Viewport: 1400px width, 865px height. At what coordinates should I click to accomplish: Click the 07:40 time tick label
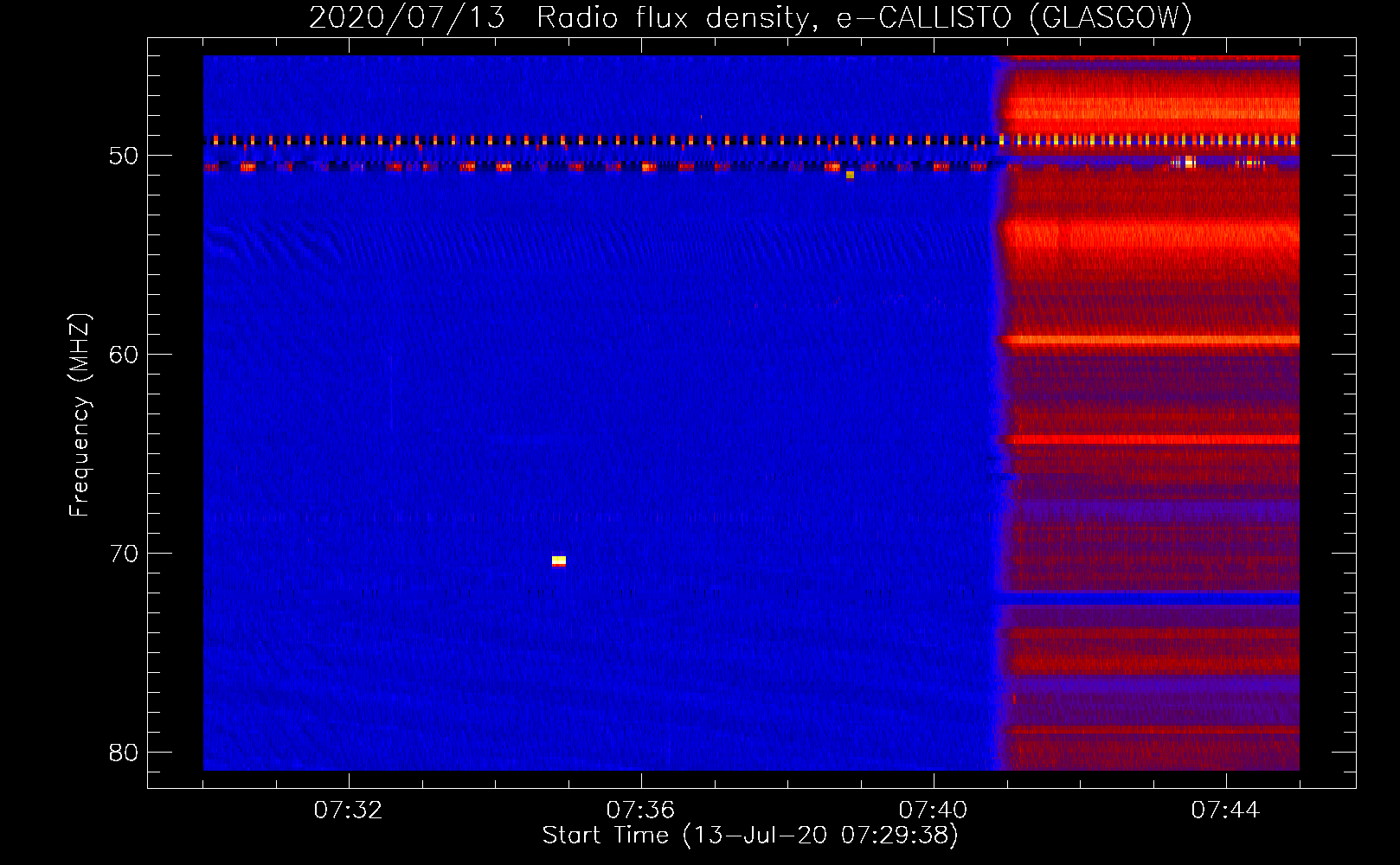[933, 811]
